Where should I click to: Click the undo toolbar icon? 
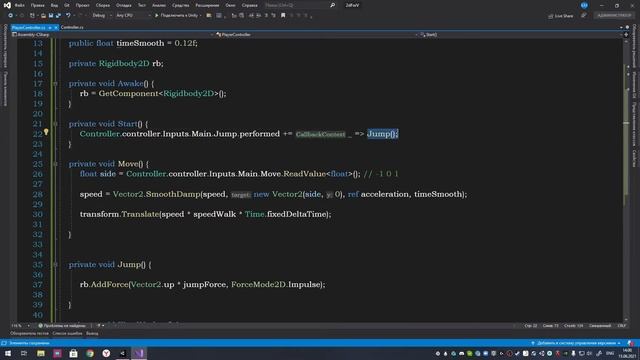click(68, 16)
